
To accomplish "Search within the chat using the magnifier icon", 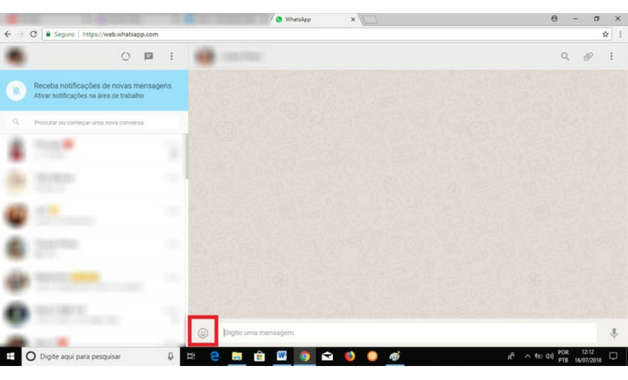I will click(x=565, y=56).
